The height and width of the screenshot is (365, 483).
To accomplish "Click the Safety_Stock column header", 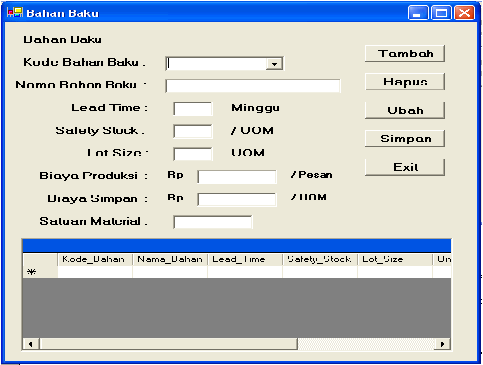I will 320,259.
